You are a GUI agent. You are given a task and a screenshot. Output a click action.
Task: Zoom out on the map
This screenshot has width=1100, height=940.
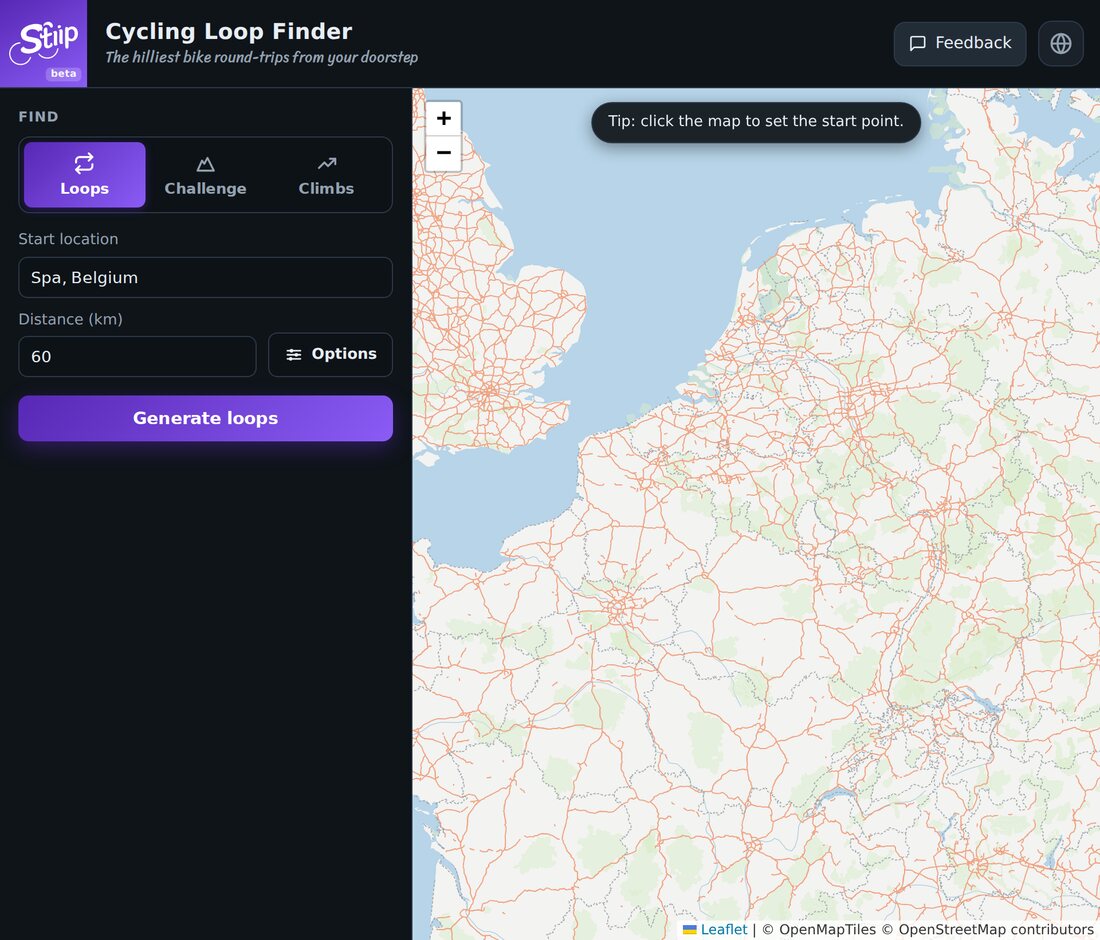443,153
